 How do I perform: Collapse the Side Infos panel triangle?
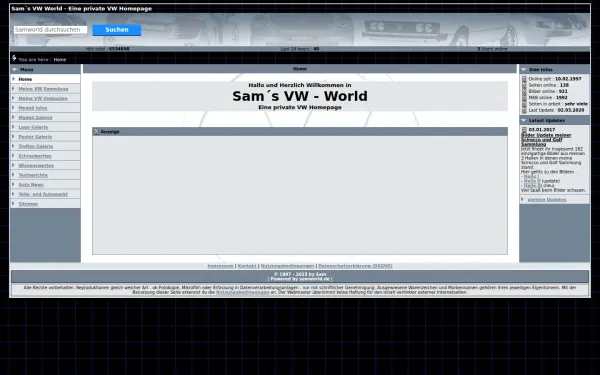(x=523, y=70)
